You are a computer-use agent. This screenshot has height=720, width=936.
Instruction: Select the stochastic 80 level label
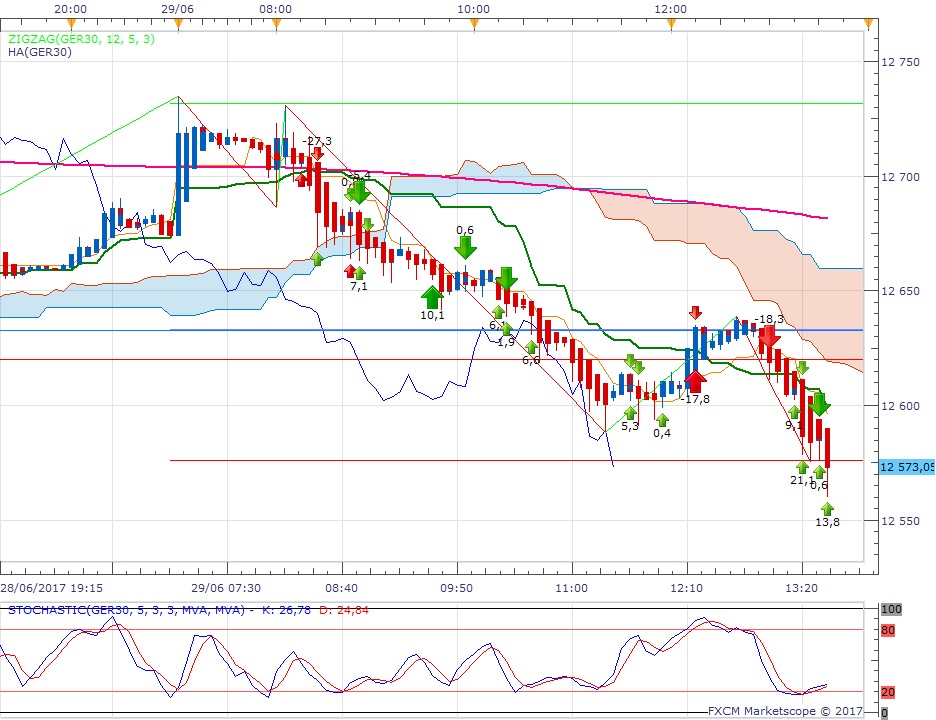point(888,630)
